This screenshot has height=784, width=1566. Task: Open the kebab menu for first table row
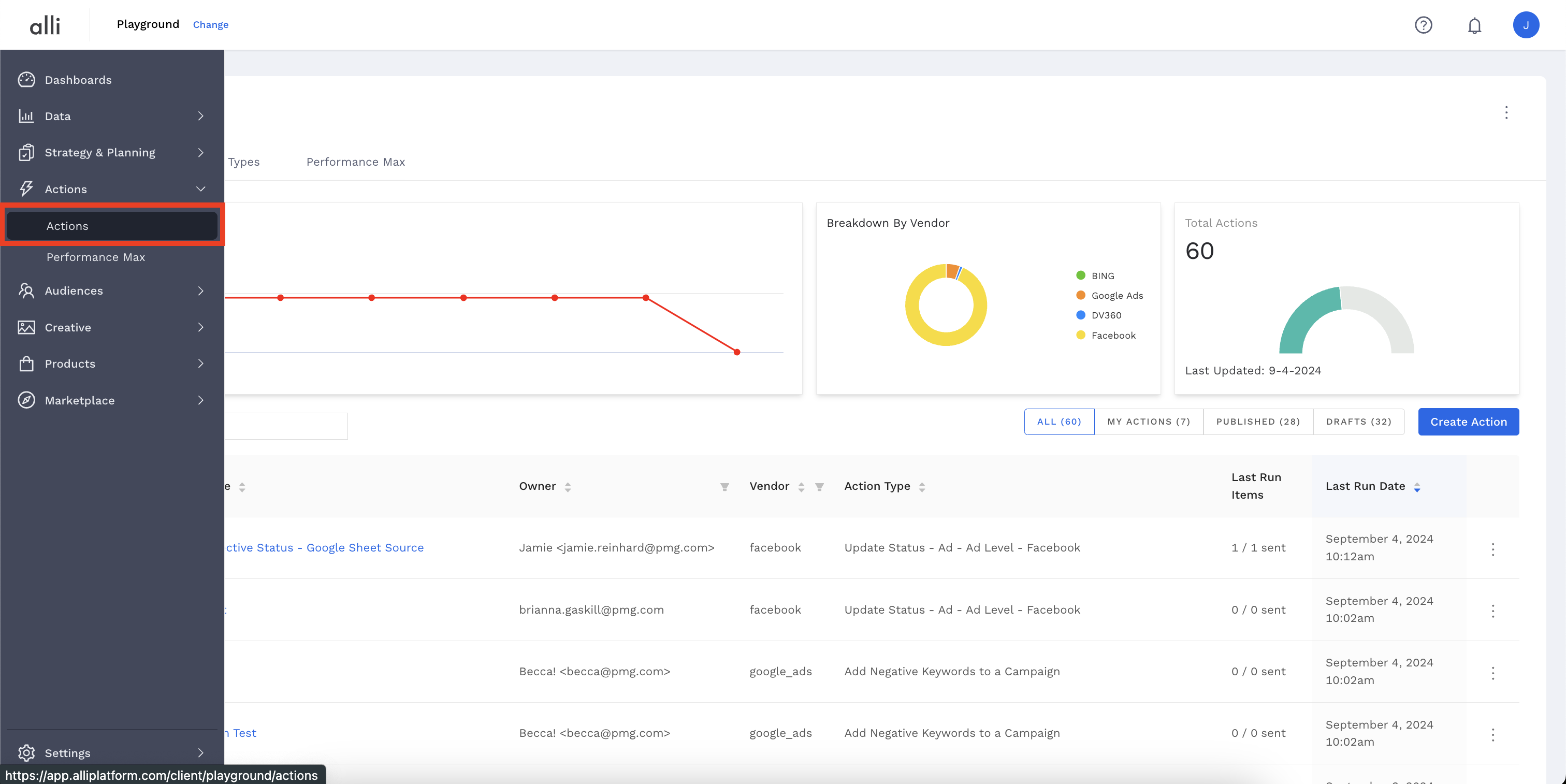[x=1492, y=549]
